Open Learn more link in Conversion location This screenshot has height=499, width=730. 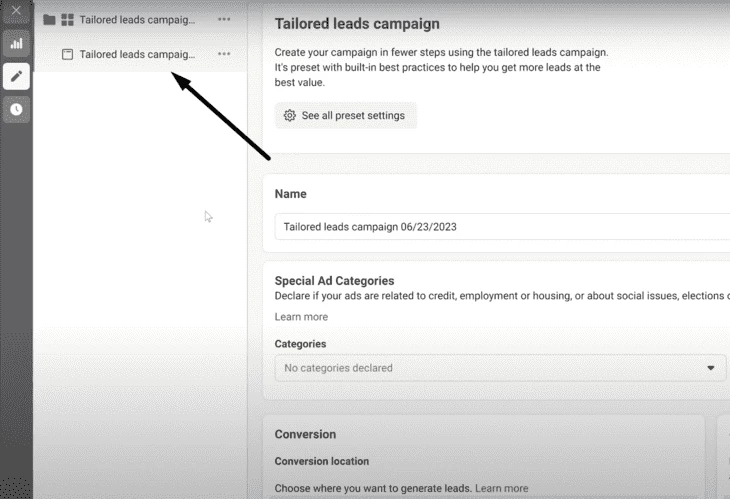[x=501, y=488]
